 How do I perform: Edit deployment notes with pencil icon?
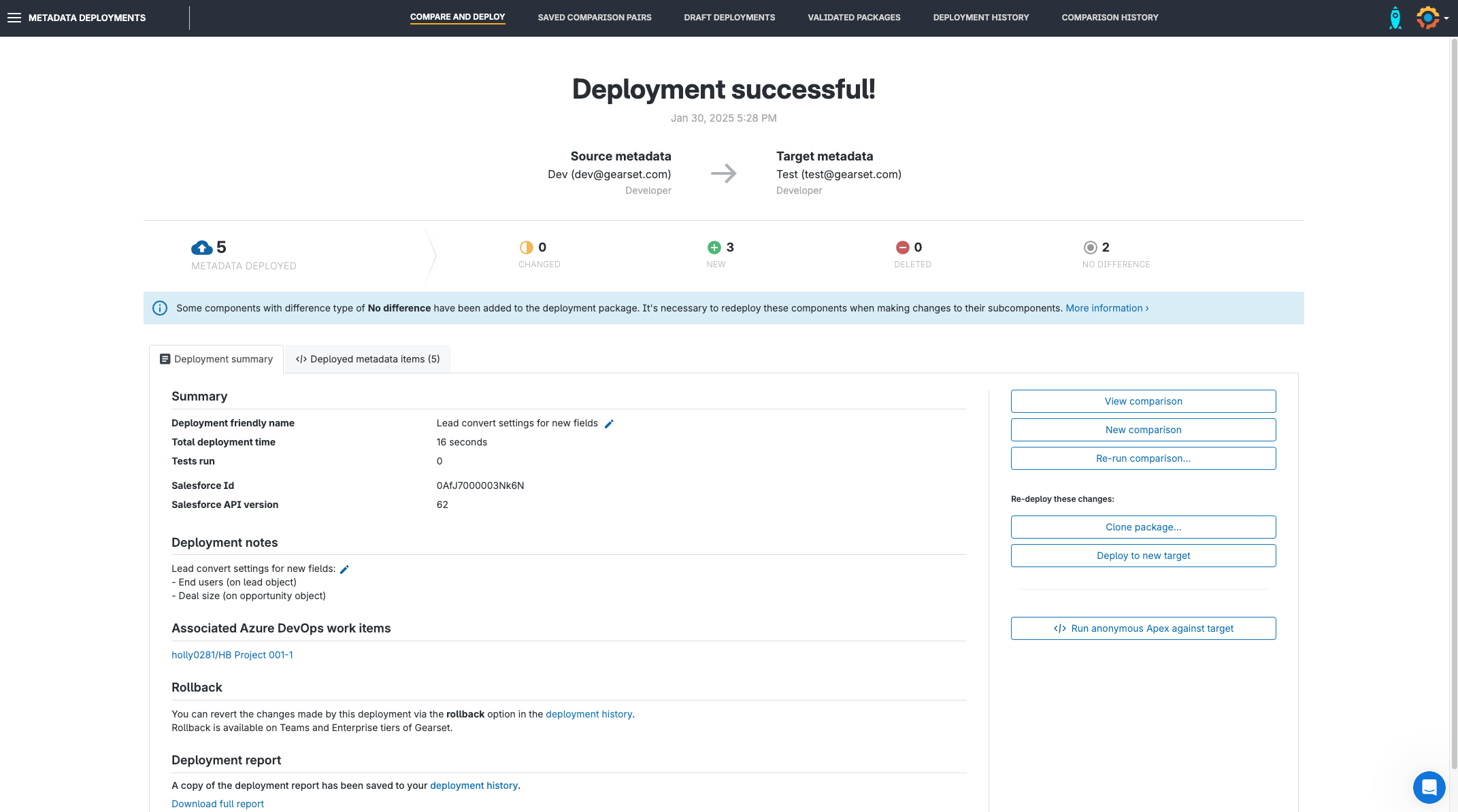click(344, 569)
